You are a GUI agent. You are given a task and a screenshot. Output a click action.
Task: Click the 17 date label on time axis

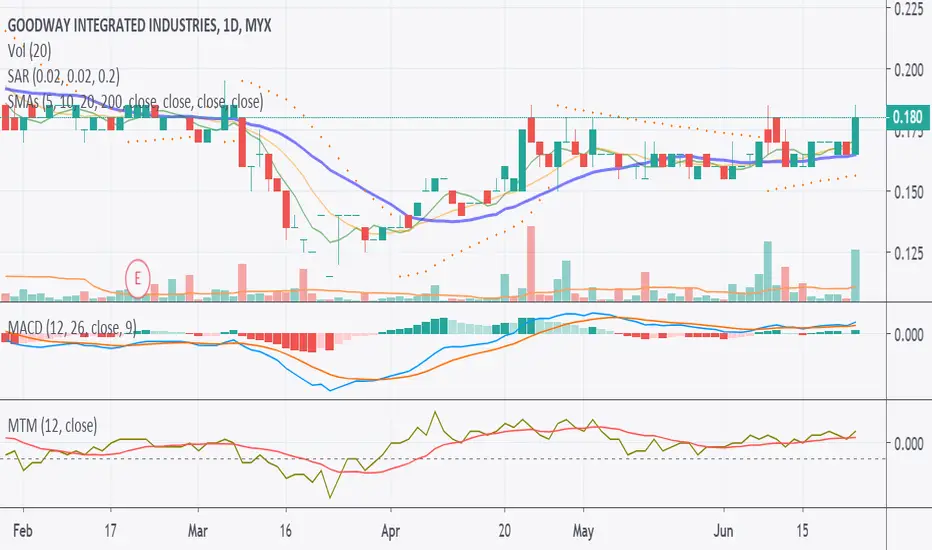(110, 530)
